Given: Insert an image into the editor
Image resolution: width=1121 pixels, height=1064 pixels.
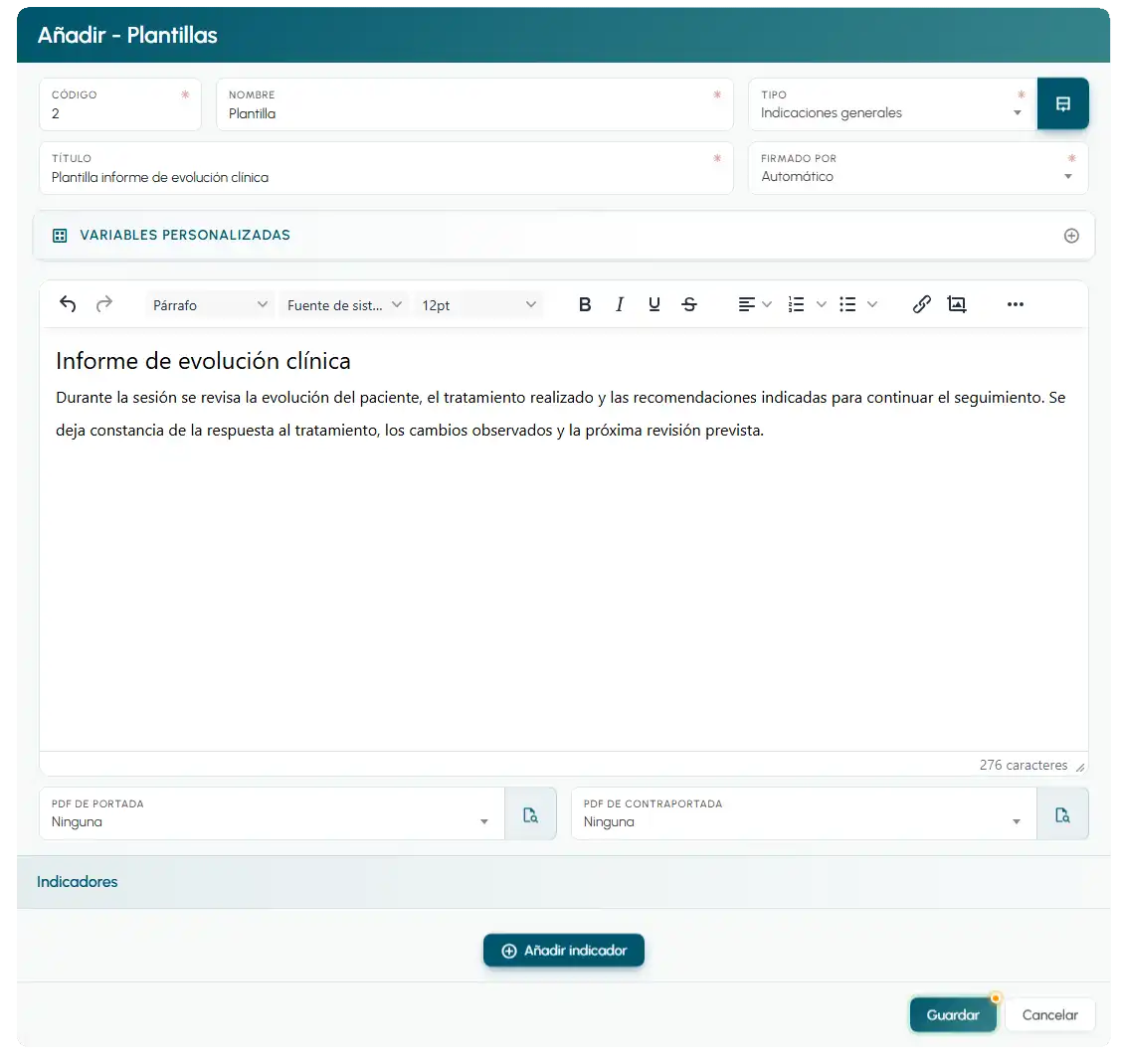Looking at the screenshot, I should [x=957, y=304].
